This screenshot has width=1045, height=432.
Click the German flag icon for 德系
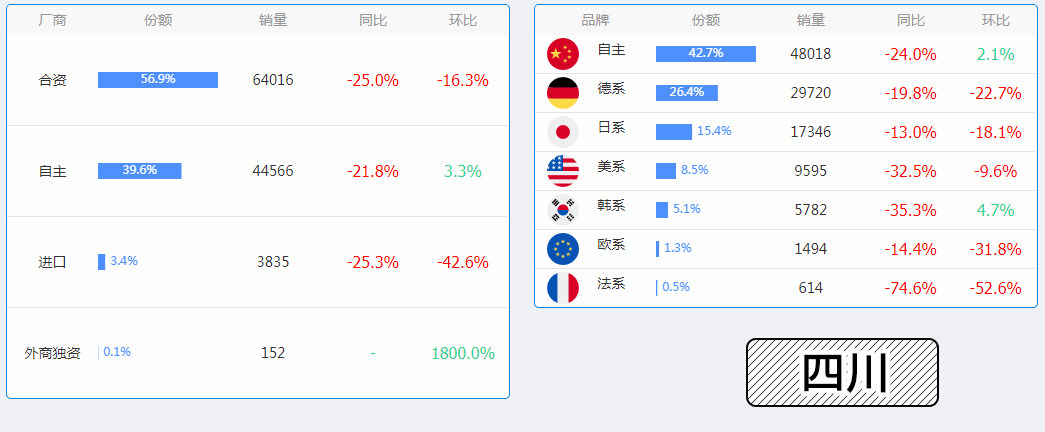pyautogui.click(x=563, y=93)
